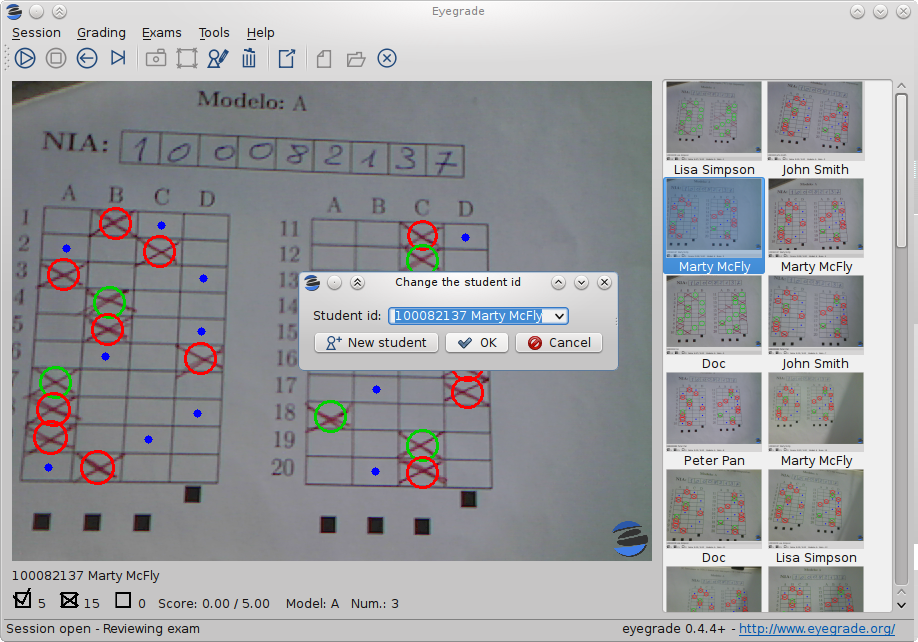918x642 pixels.
Task: Open the Tools menu
Action: click(214, 33)
